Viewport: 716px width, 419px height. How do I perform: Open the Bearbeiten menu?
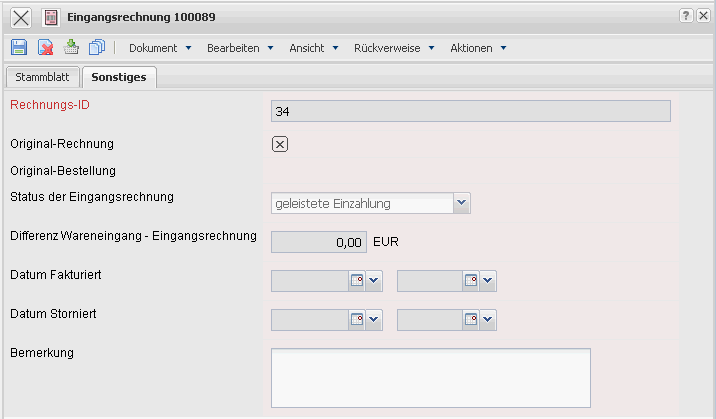[240, 48]
